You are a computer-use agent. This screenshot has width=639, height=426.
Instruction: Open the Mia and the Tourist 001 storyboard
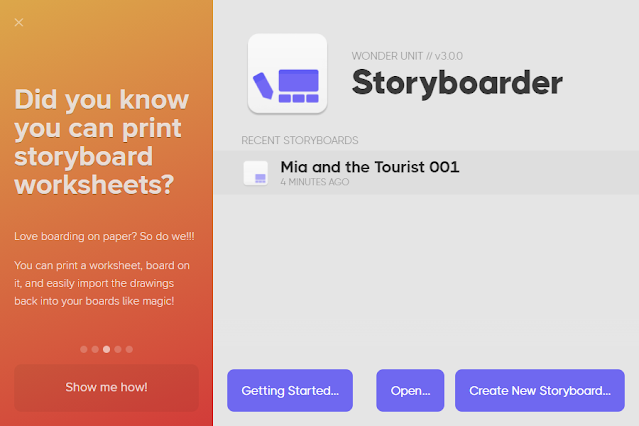pos(426,172)
